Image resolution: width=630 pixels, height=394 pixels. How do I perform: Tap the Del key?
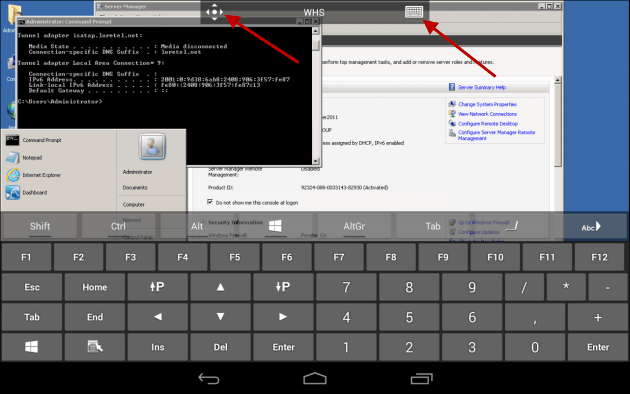[x=221, y=347]
